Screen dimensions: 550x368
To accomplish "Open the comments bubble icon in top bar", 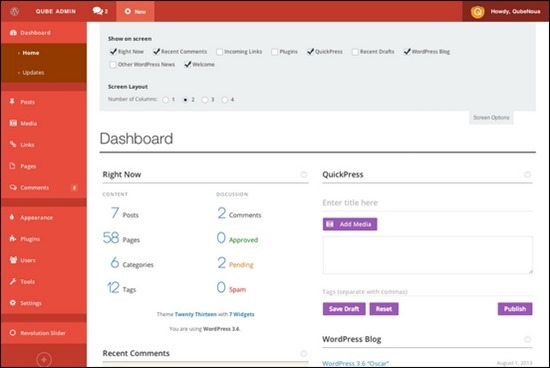I will [x=98, y=11].
